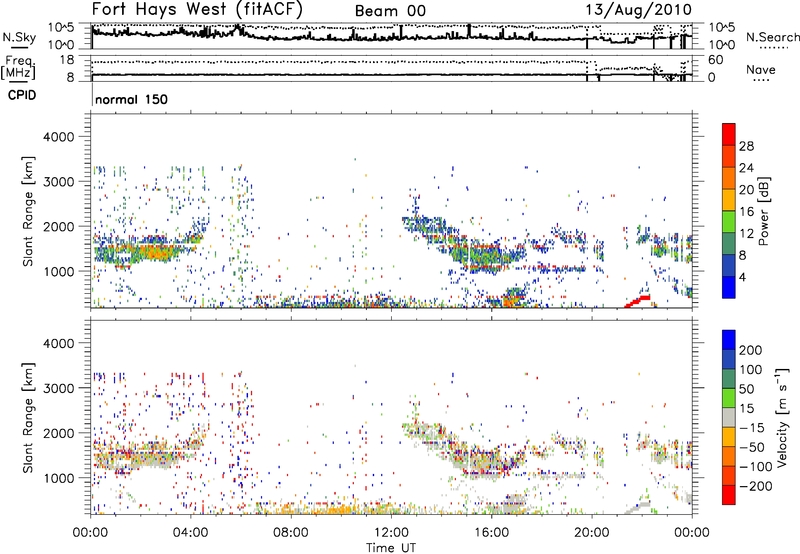
Task: Click the "Velocity [m s-1]" color bar label
Action: [x=782, y=417]
